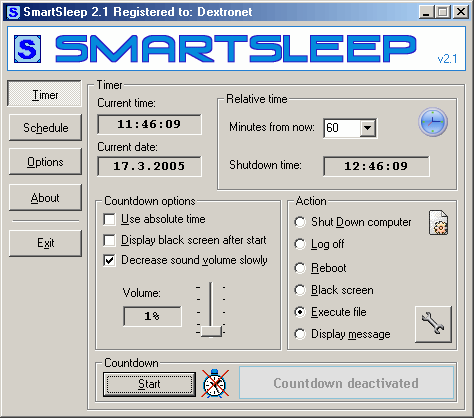
Task: Click the blue clock icon
Action: pos(433,122)
